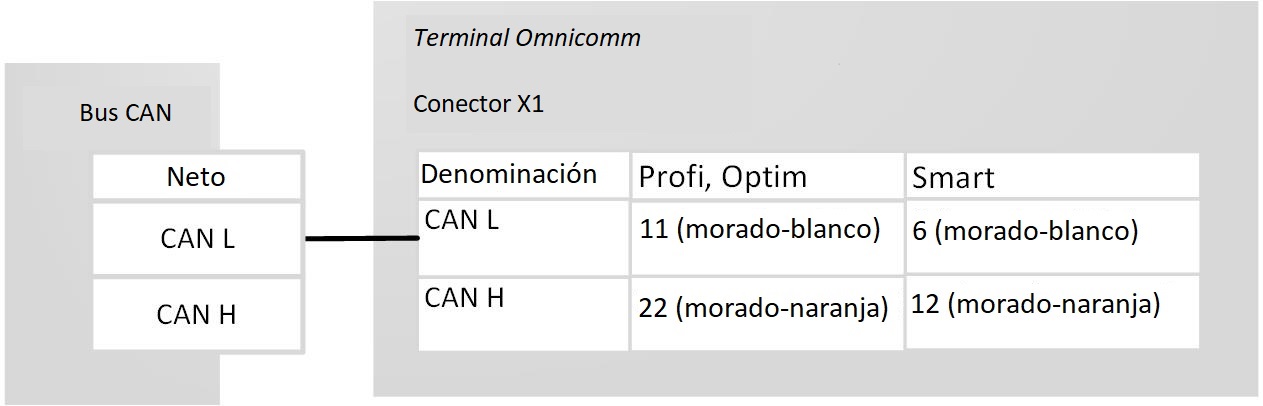The height and width of the screenshot is (406, 1263).
Task: Click the Denominación column header
Action: [508, 174]
